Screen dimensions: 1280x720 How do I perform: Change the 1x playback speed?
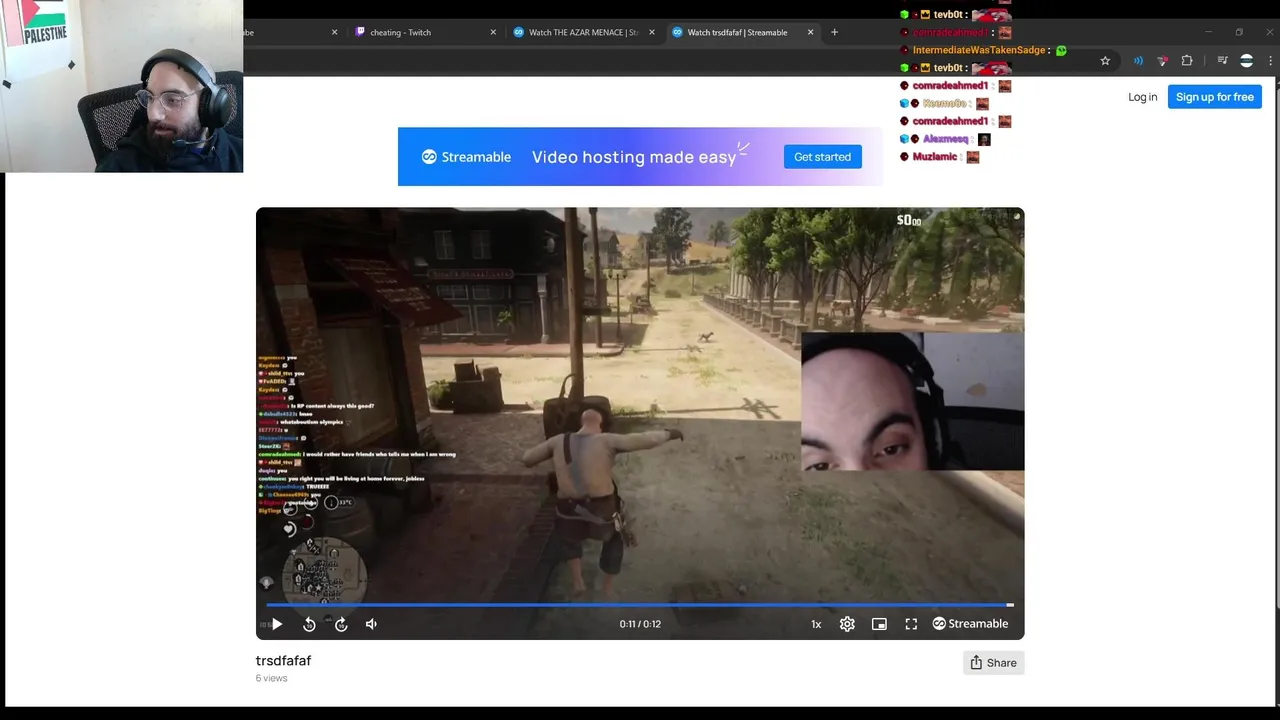(816, 624)
